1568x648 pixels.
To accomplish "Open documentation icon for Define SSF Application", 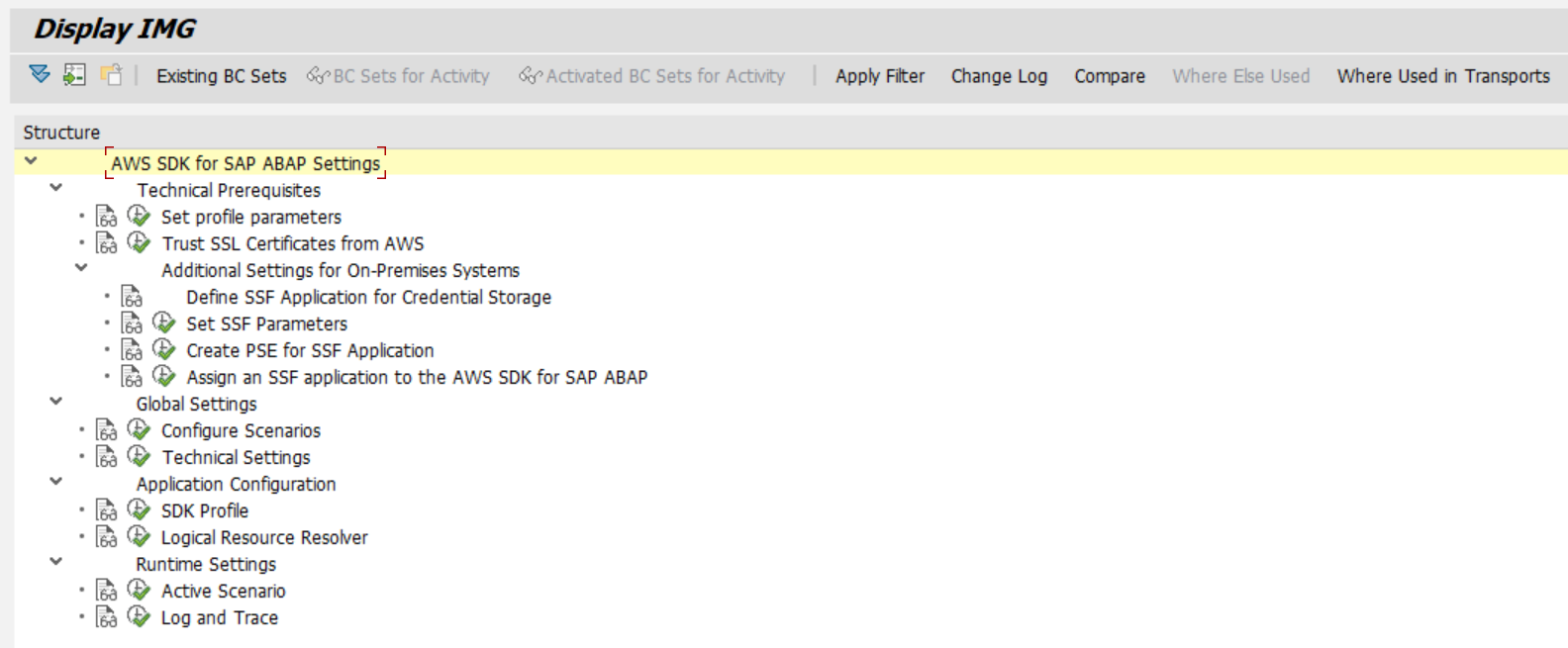I will pos(132,297).
